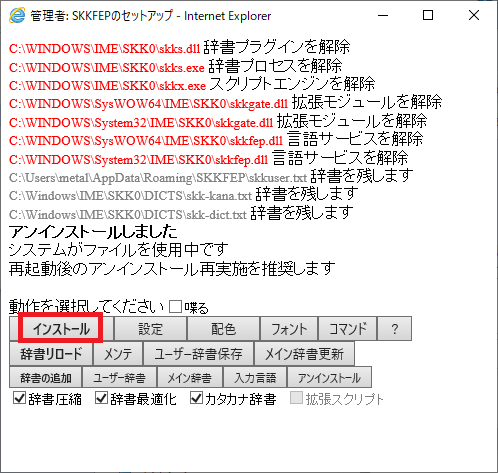Toggle the 喋る checkbox

coord(175,307)
